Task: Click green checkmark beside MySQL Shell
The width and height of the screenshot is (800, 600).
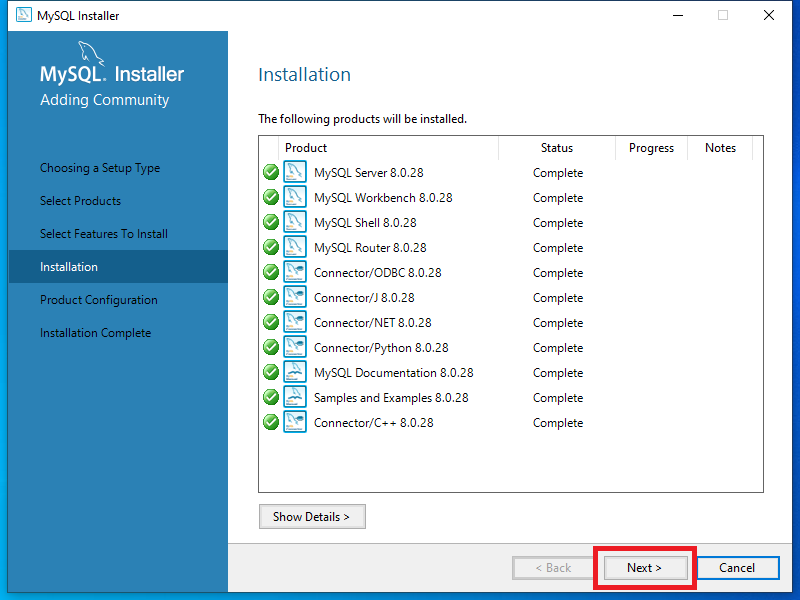Action: [x=271, y=222]
